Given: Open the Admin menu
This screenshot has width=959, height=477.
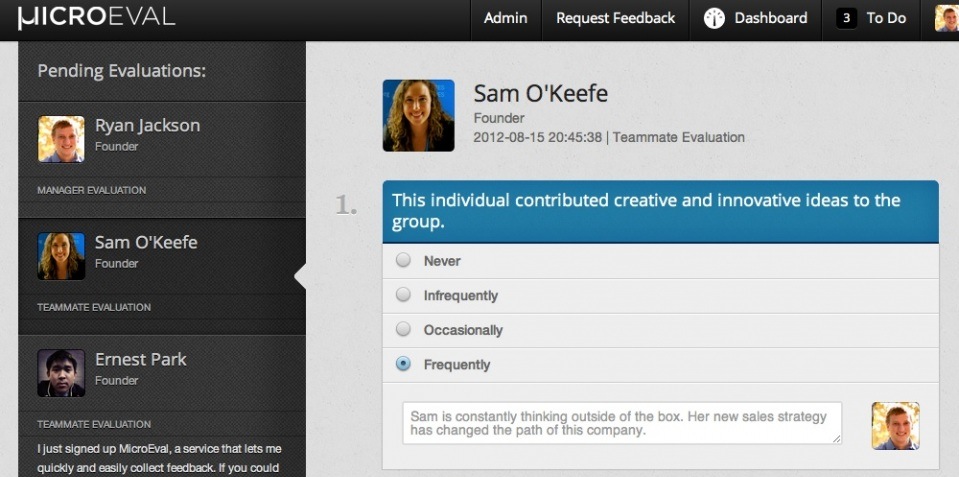Looking at the screenshot, I should pyautogui.click(x=505, y=18).
